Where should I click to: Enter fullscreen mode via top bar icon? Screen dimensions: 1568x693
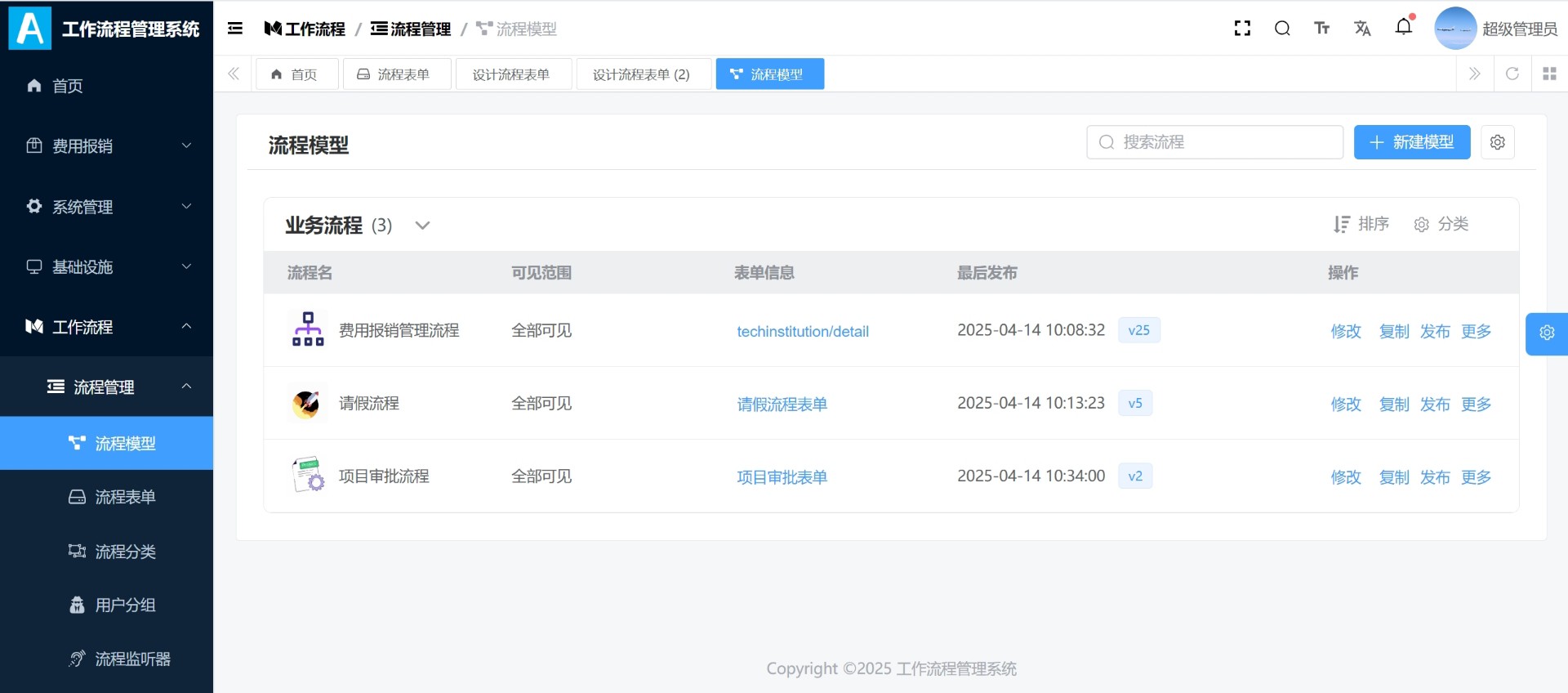(x=1242, y=29)
